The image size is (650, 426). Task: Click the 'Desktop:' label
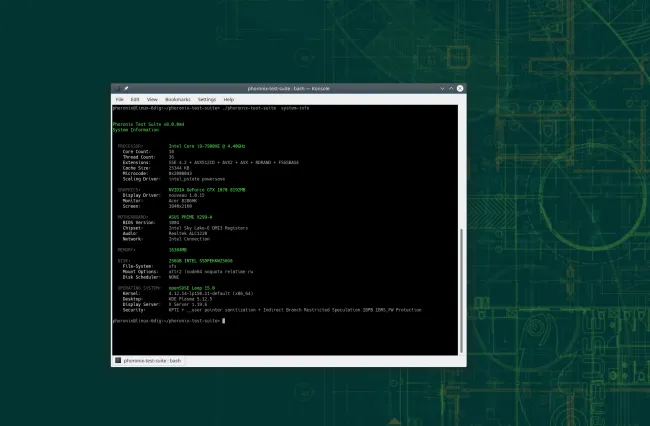click(133, 299)
